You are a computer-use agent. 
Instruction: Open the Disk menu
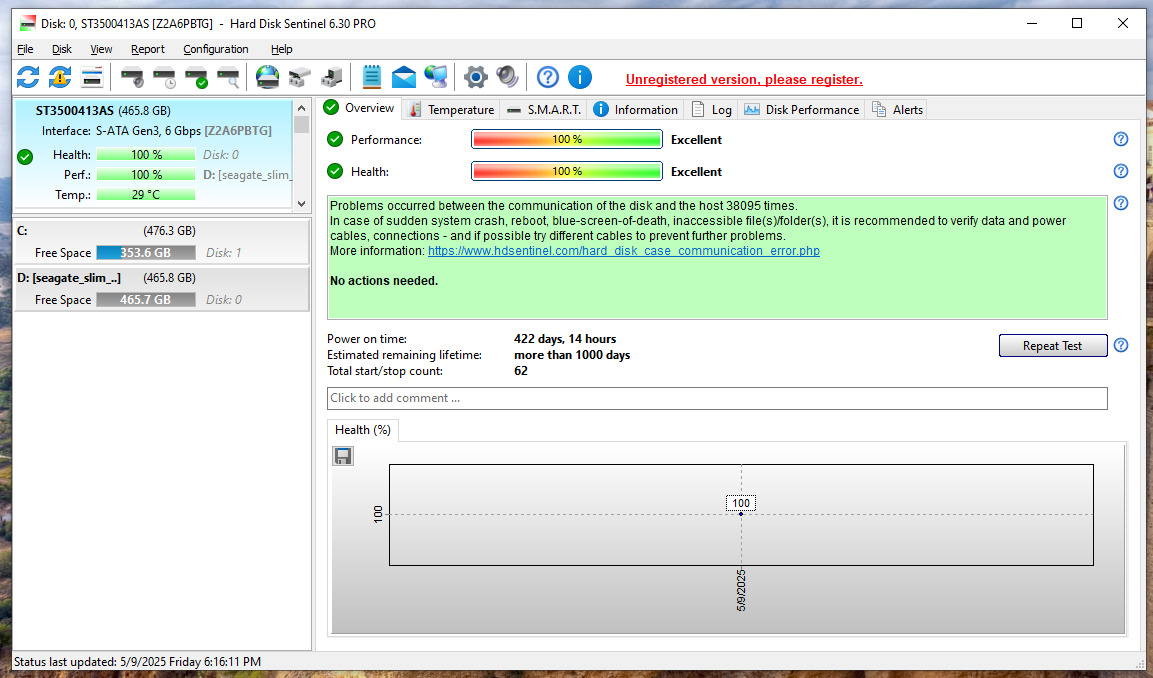tap(62, 49)
